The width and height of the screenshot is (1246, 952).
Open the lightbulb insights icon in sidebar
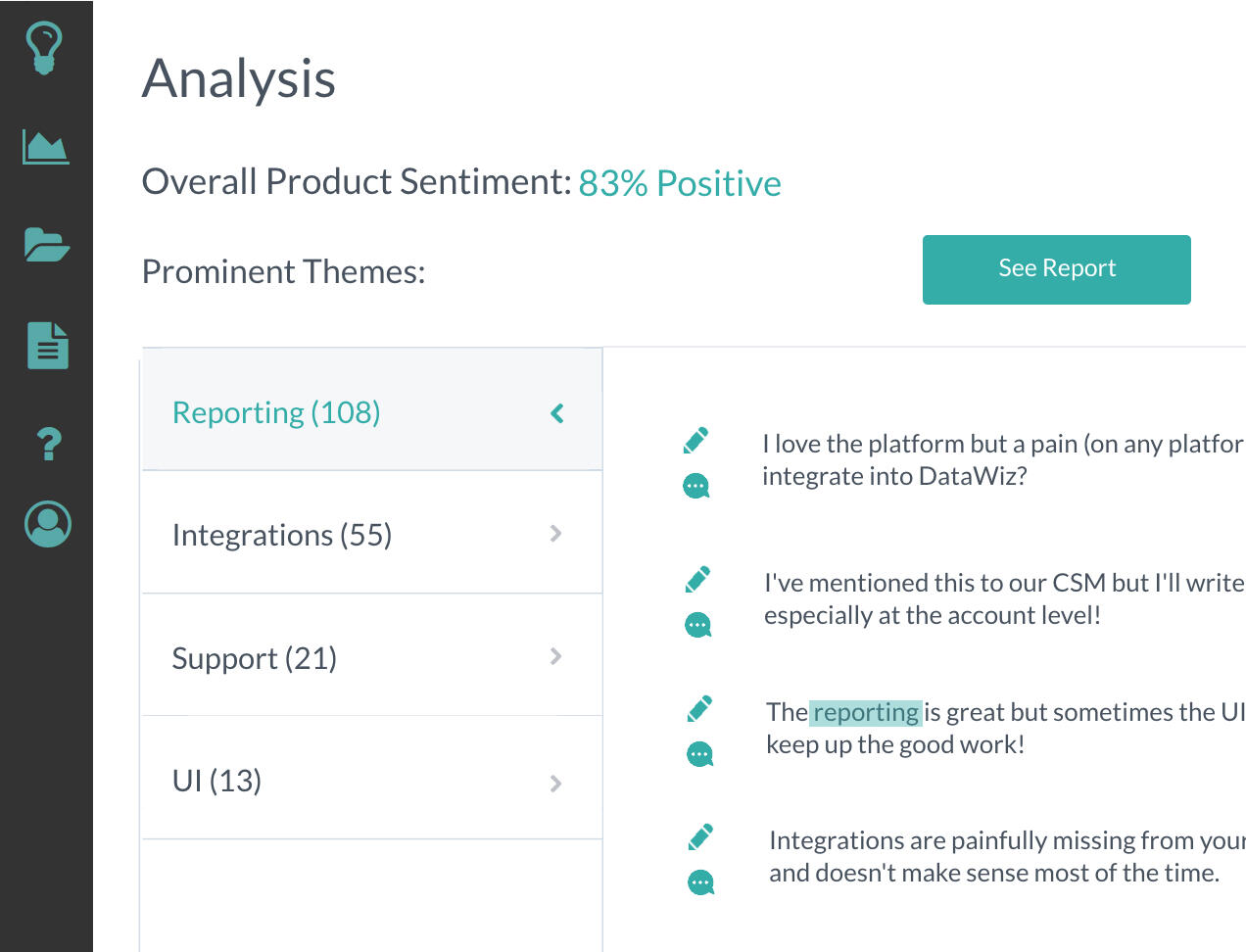point(44,48)
